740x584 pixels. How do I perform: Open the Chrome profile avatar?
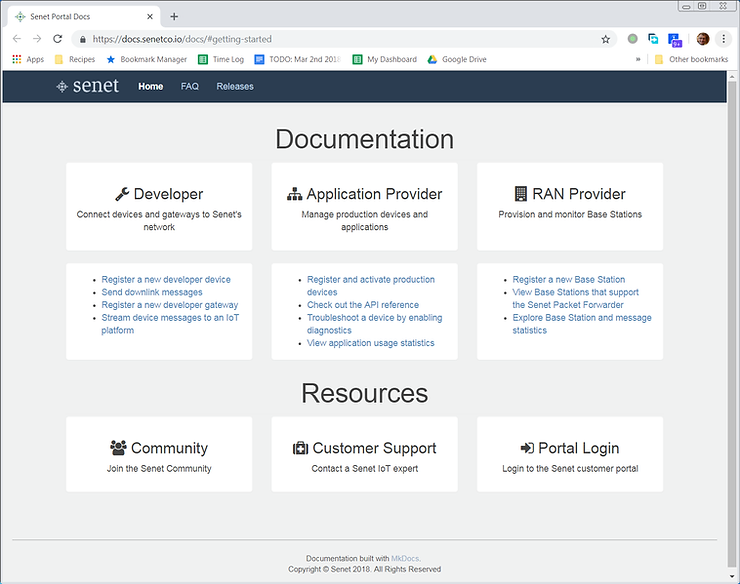703,39
